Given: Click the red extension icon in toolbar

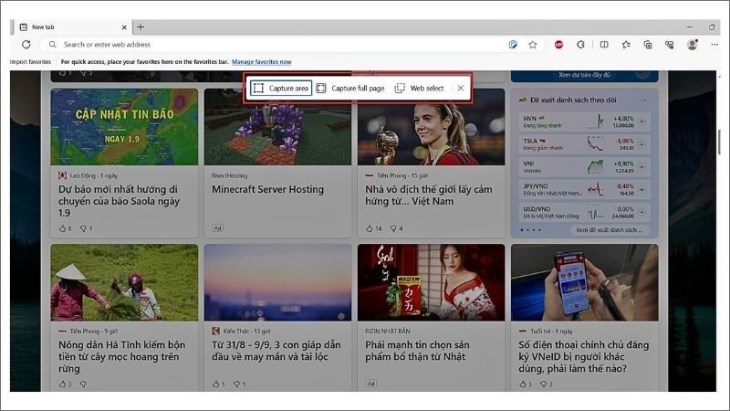Looking at the screenshot, I should [559, 45].
